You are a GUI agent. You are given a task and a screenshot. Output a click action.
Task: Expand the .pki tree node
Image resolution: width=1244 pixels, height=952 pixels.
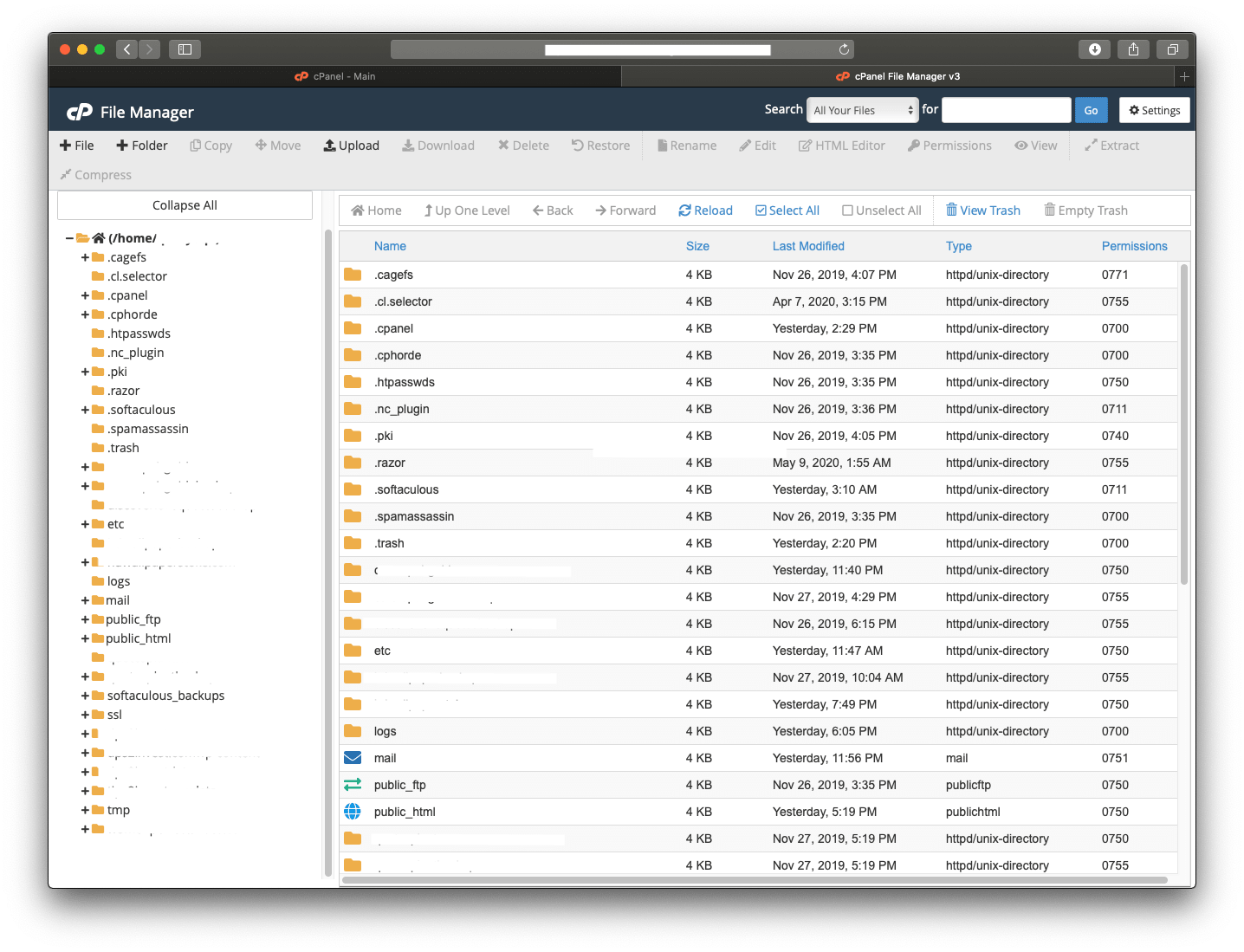click(x=85, y=372)
